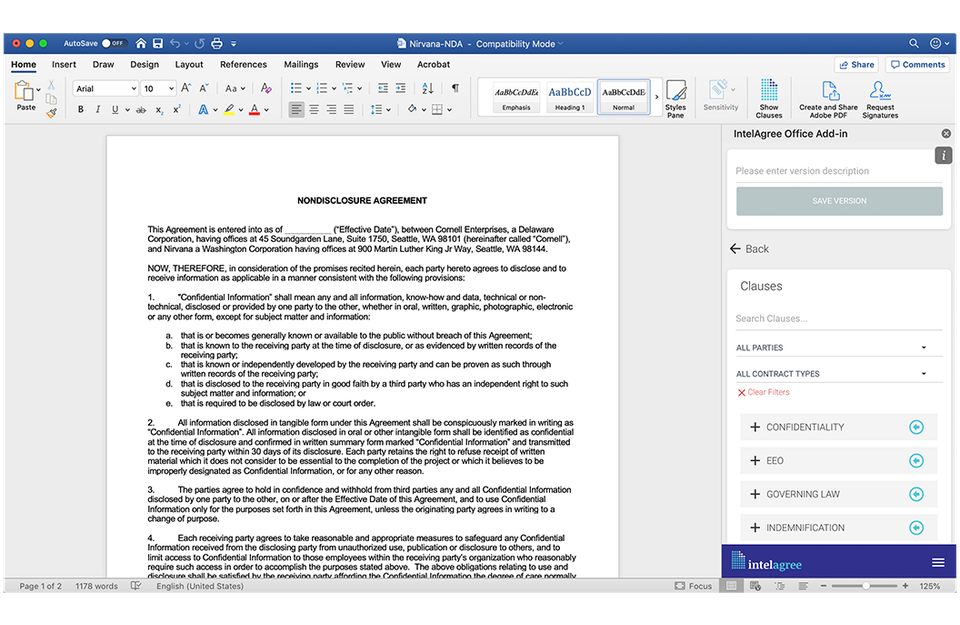Apply bold formatting

coord(80,110)
